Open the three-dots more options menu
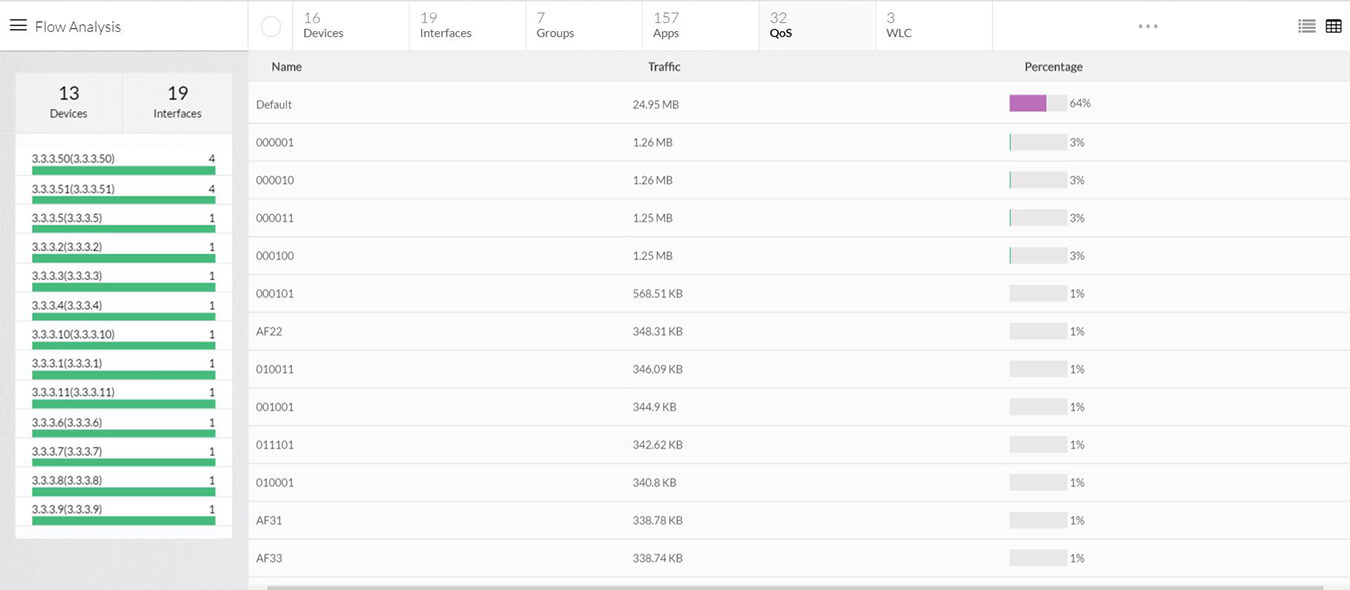1350x590 pixels. tap(1148, 26)
